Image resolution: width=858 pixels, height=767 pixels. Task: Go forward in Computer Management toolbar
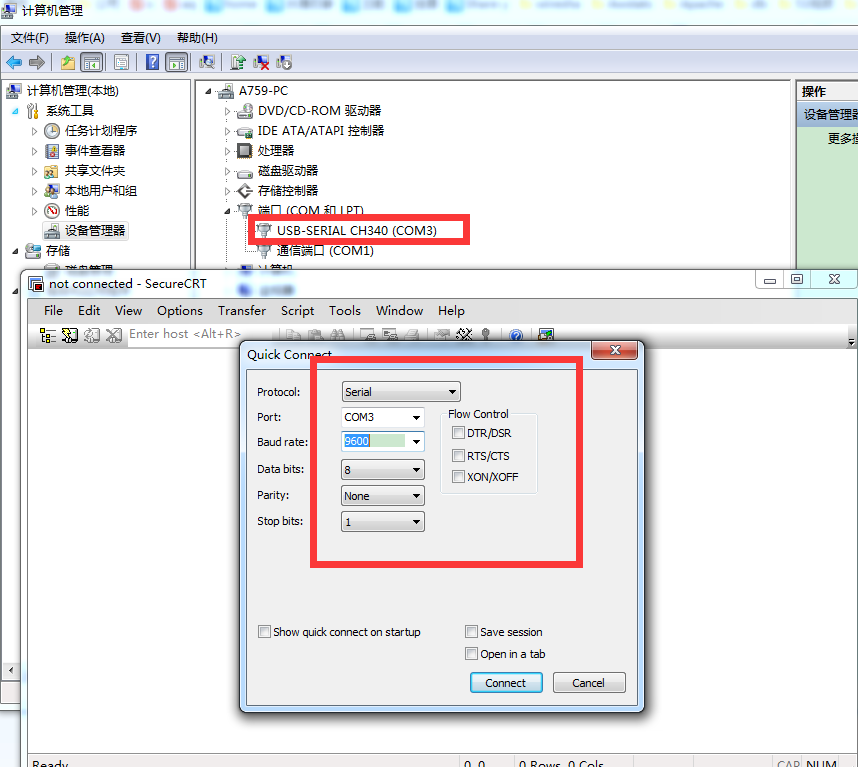coord(37,62)
